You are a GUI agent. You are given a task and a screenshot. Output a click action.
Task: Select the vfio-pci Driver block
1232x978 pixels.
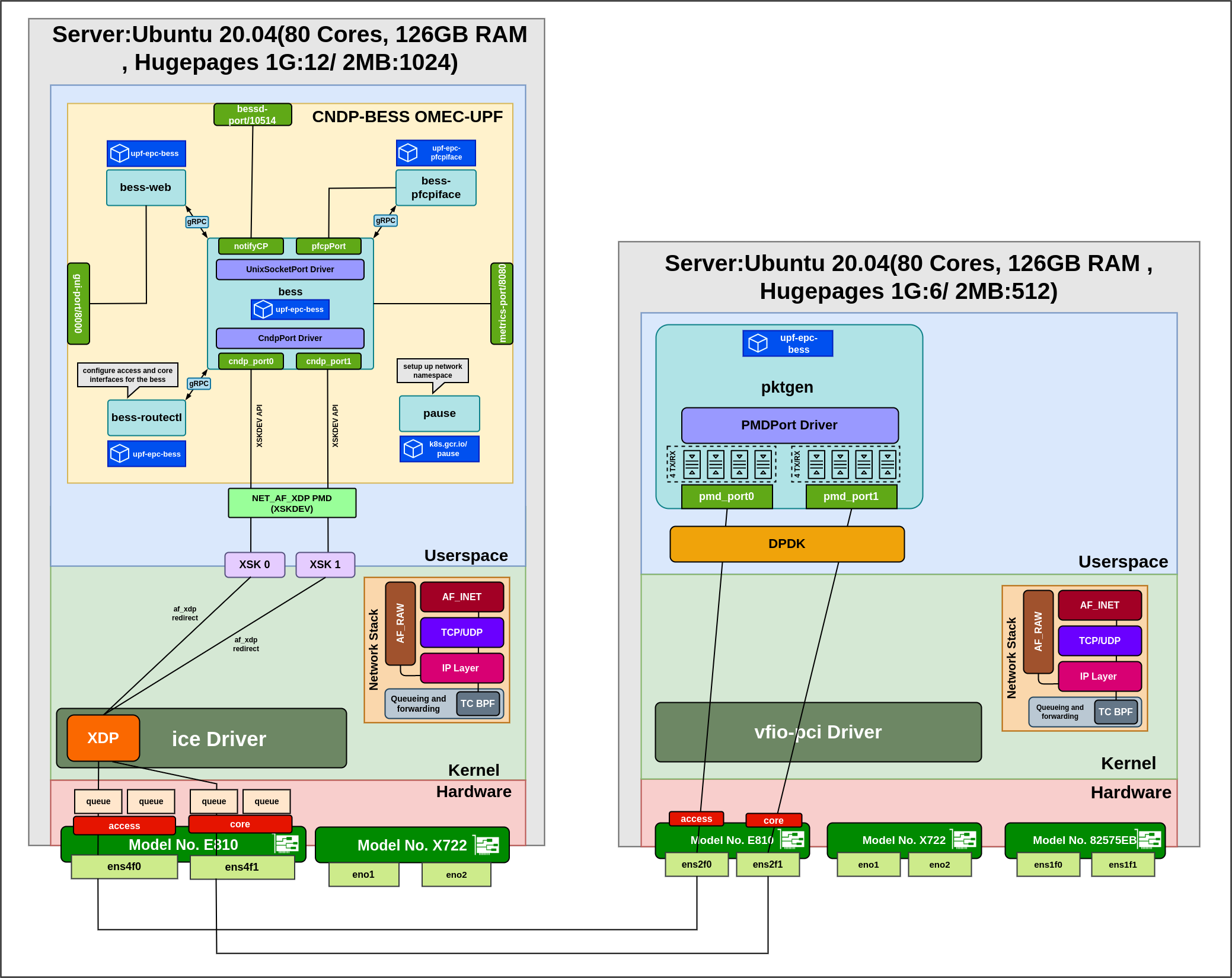[x=818, y=732]
